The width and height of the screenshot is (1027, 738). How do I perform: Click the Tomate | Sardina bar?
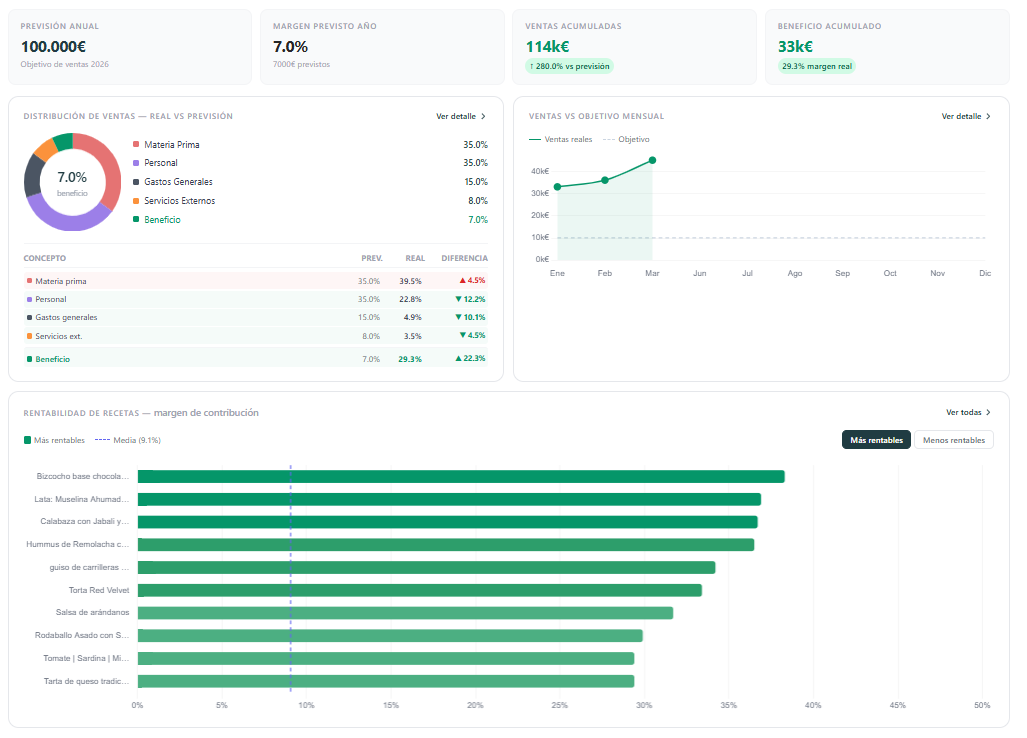(x=386, y=659)
